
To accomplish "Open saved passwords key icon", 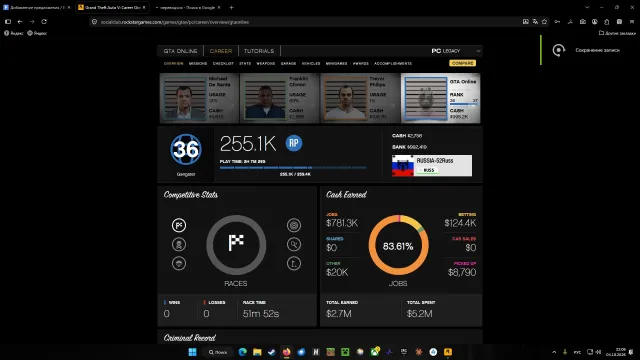I will tap(557, 22).
